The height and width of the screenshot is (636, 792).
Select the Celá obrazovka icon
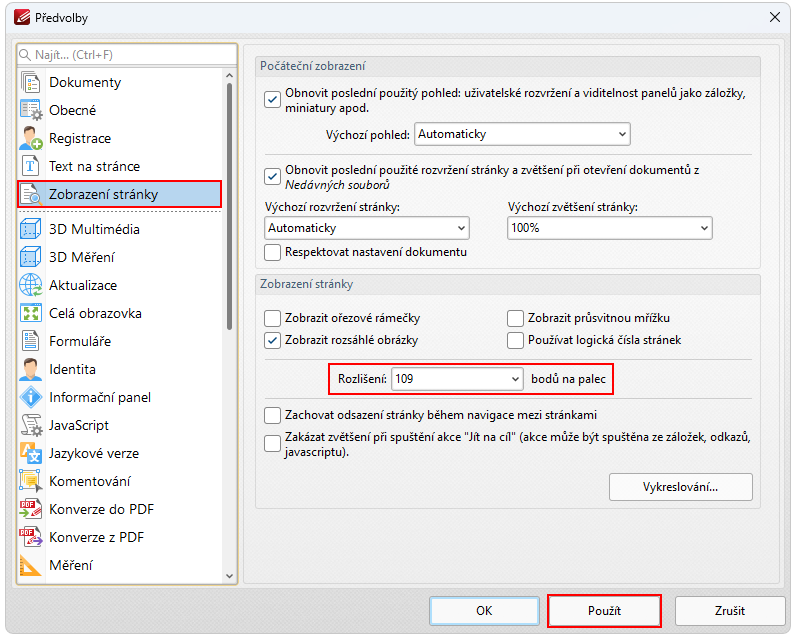pyautogui.click(x=30, y=313)
